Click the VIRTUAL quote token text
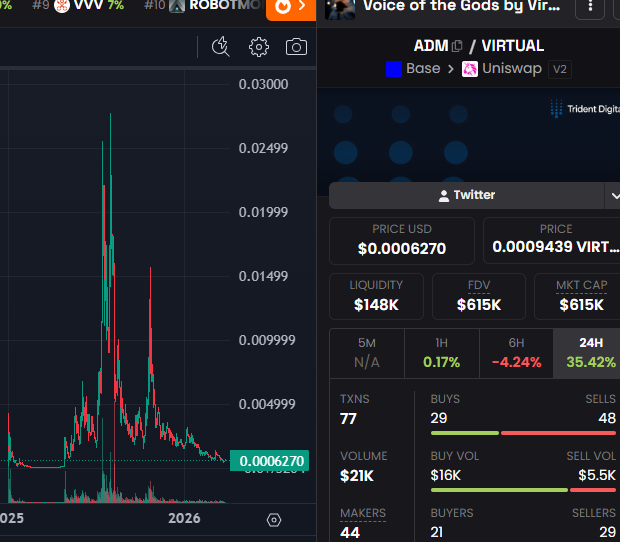 pyautogui.click(x=512, y=46)
